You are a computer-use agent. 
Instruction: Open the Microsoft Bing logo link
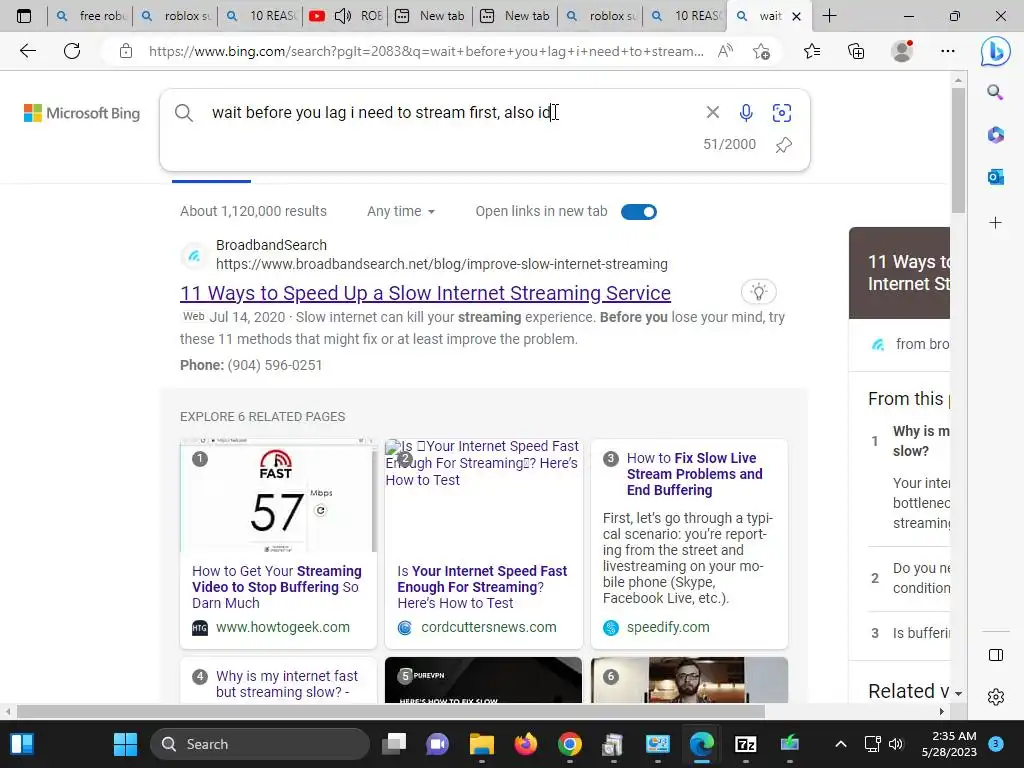click(82, 113)
